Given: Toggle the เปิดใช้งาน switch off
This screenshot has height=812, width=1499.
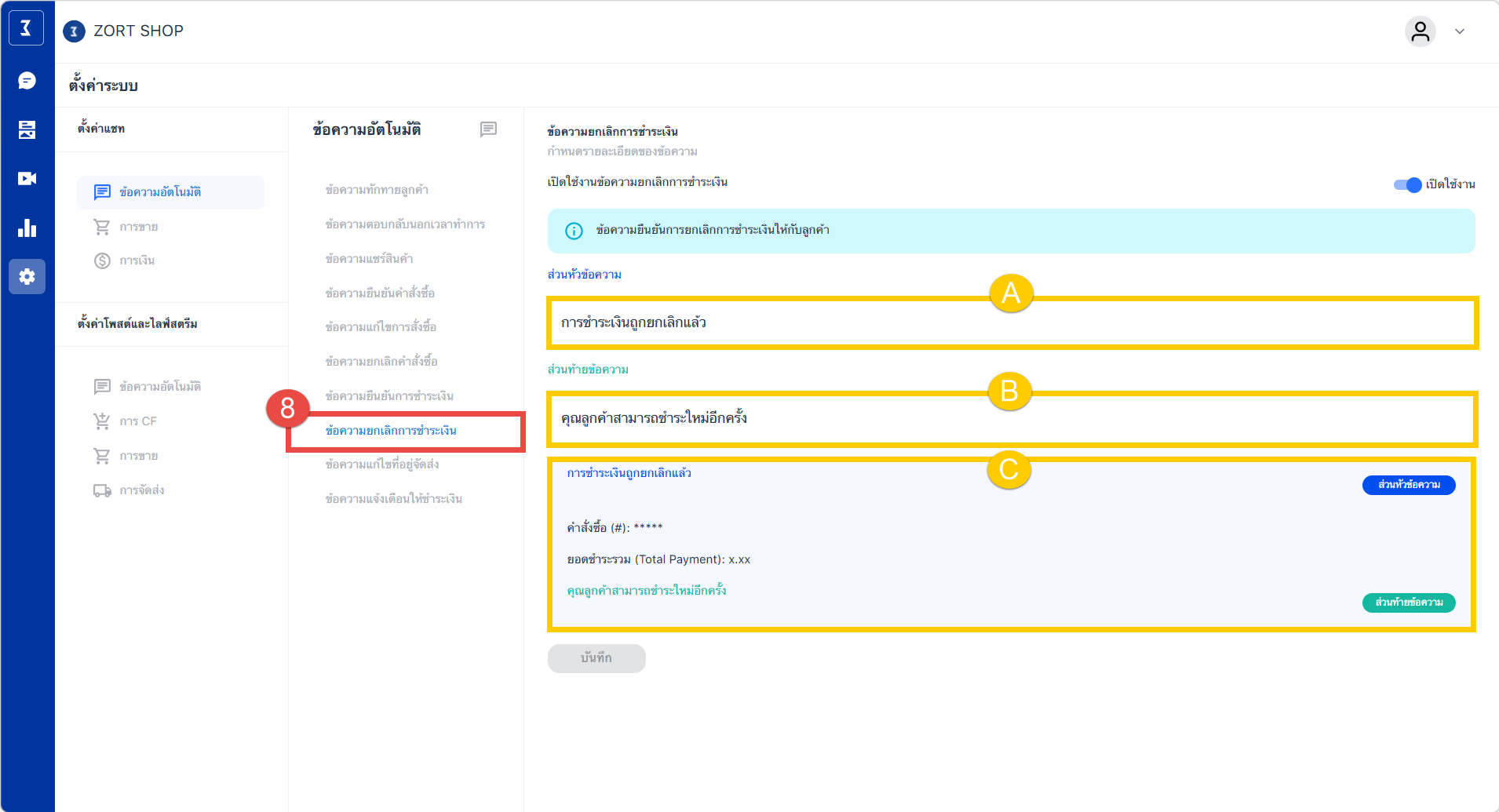Looking at the screenshot, I should tap(1407, 185).
